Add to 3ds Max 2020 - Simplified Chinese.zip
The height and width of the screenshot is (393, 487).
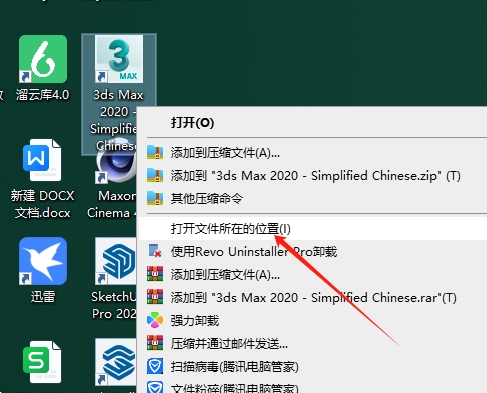pos(312,176)
